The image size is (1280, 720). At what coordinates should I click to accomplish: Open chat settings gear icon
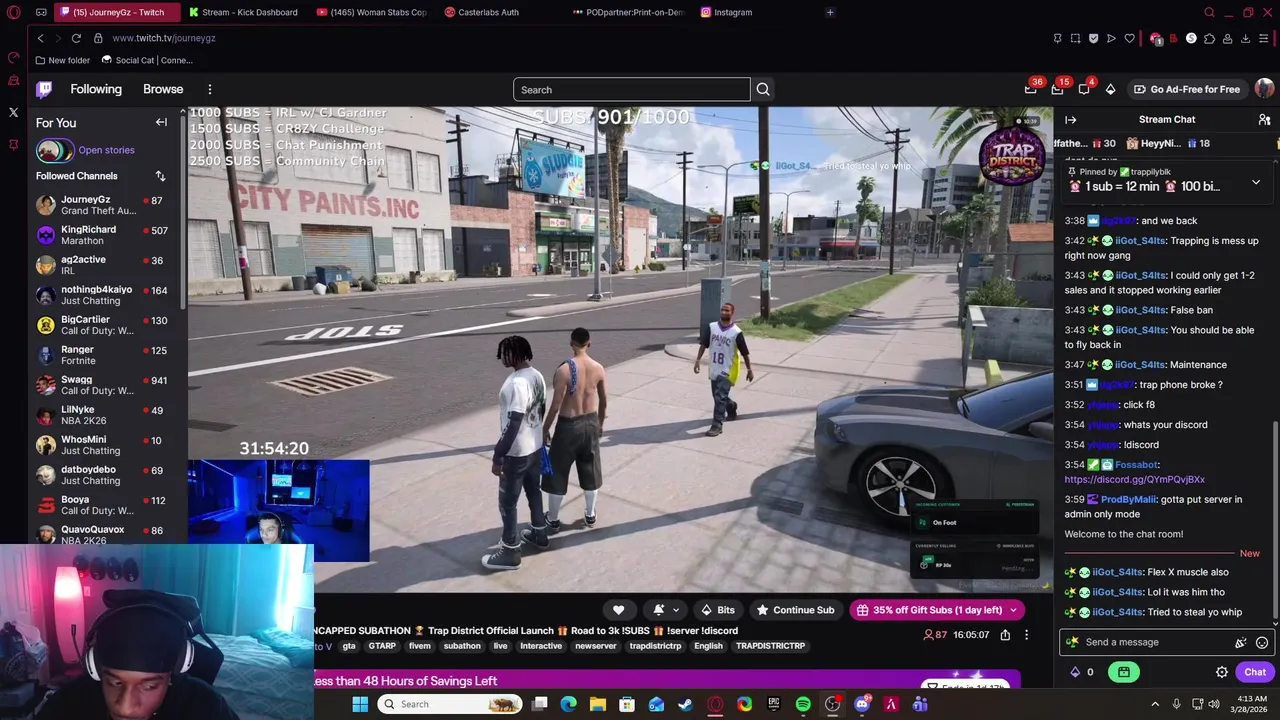click(x=1221, y=672)
